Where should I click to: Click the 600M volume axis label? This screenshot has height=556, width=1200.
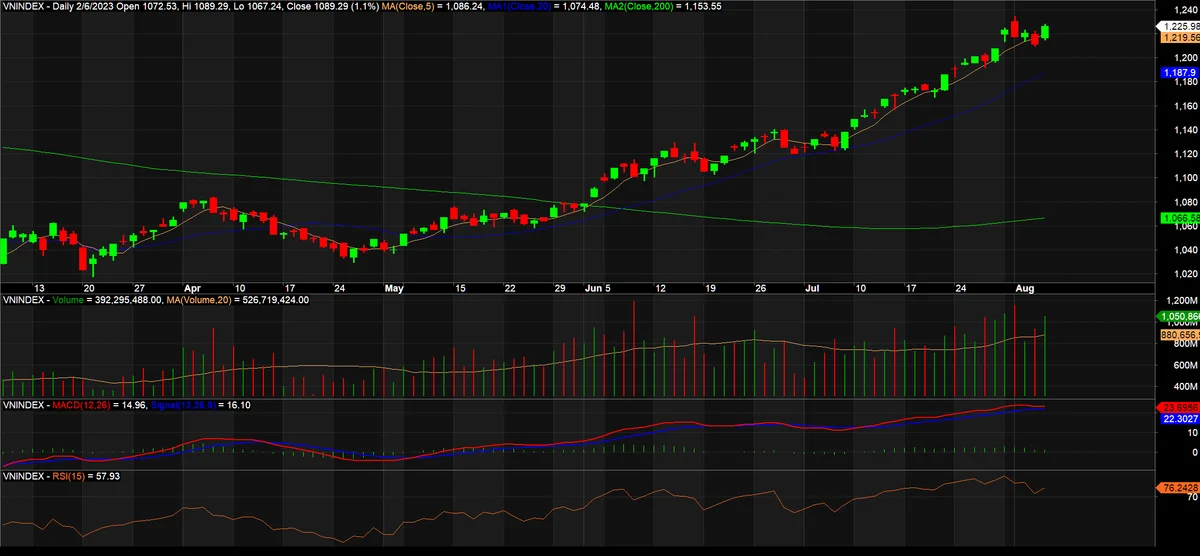(1186, 364)
